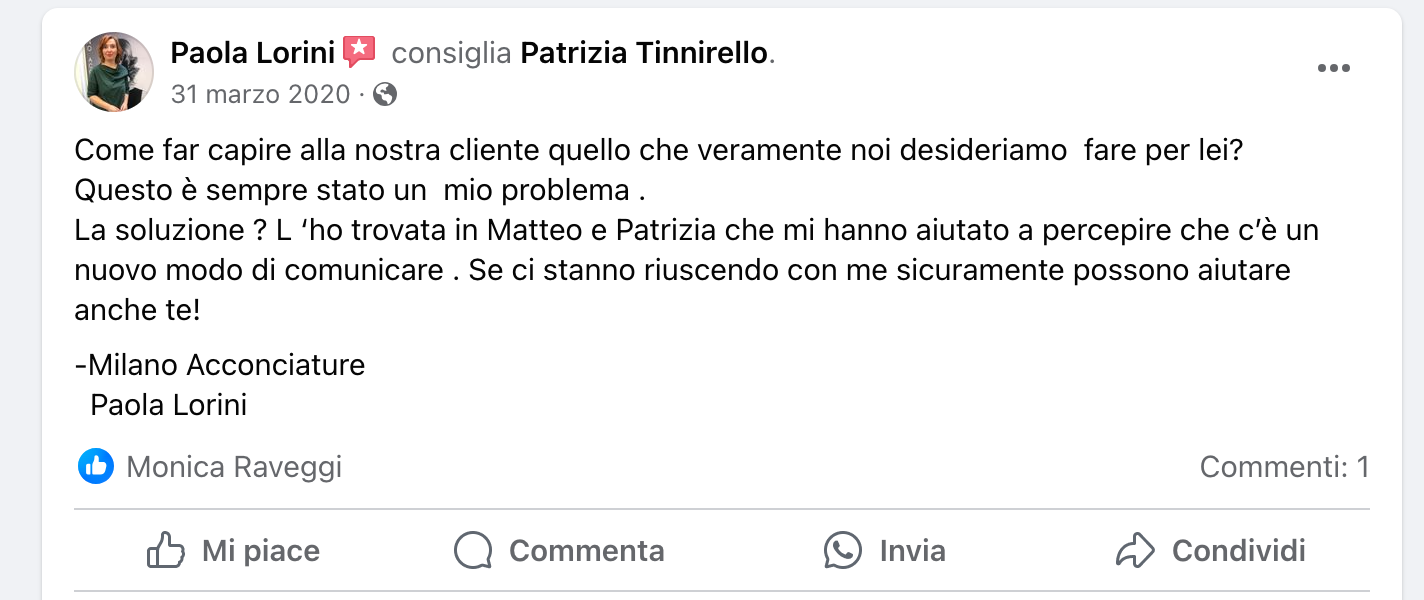Click the Paola Lorini author name
The width and height of the screenshot is (1424, 600).
coord(252,53)
